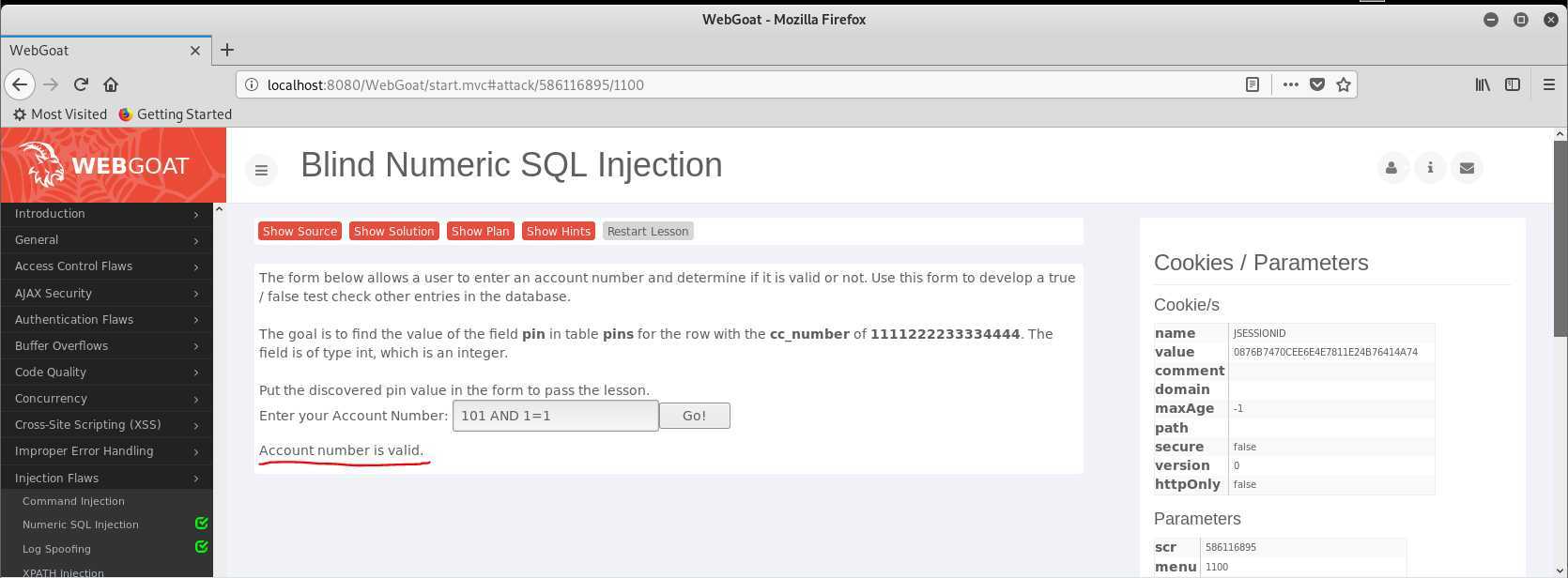Click the info icon in header
The width and height of the screenshot is (1568, 578).
(1430, 168)
